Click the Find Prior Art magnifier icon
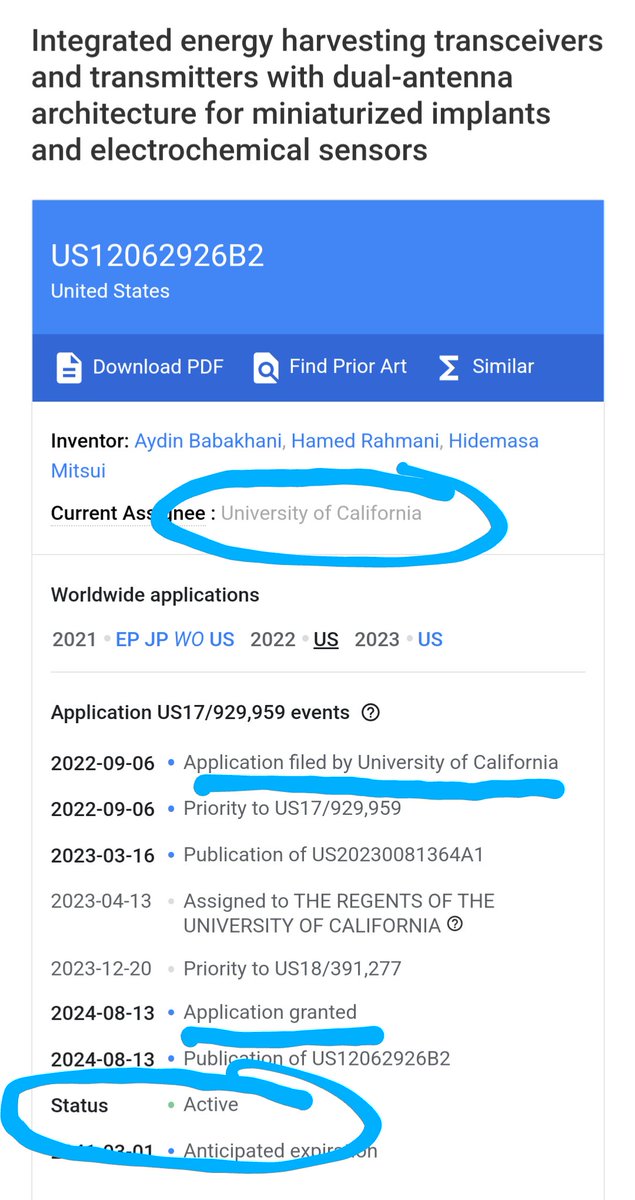Screen dimensions: 635x1200 coord(266,367)
